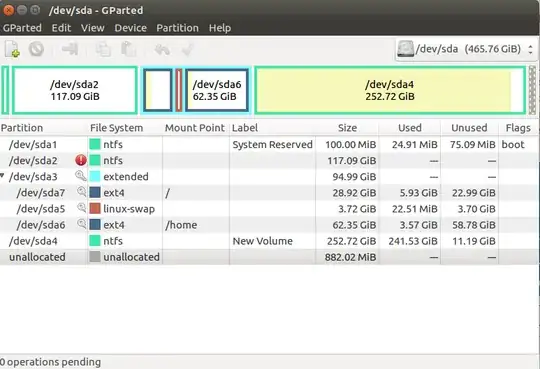540x369 pixels.
Task: Sort by the Partition column header
Action: (22, 128)
